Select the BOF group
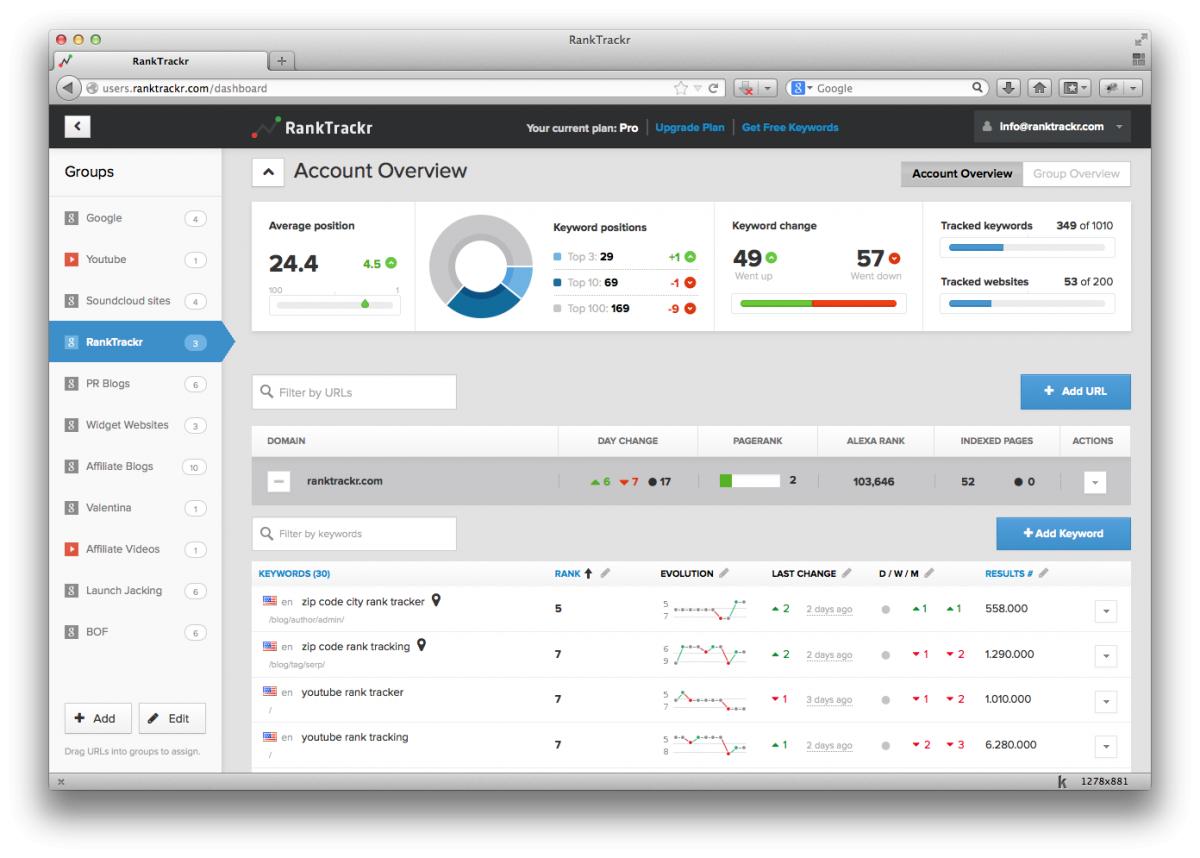Viewport: 1200px width, 858px height. [135, 632]
